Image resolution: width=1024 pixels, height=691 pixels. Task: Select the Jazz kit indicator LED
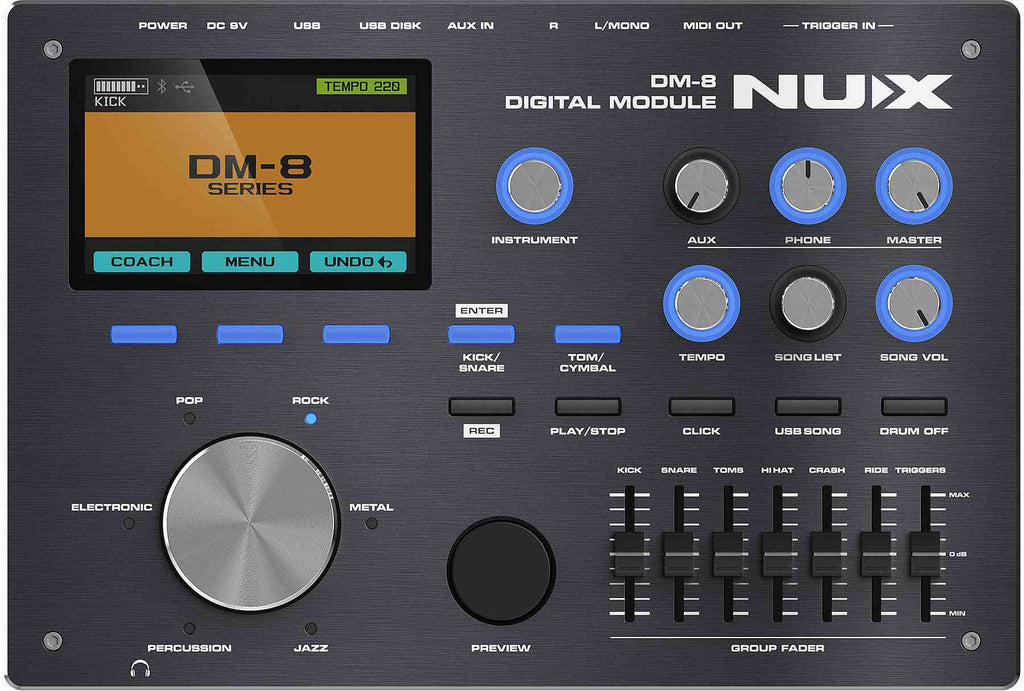[x=310, y=628]
